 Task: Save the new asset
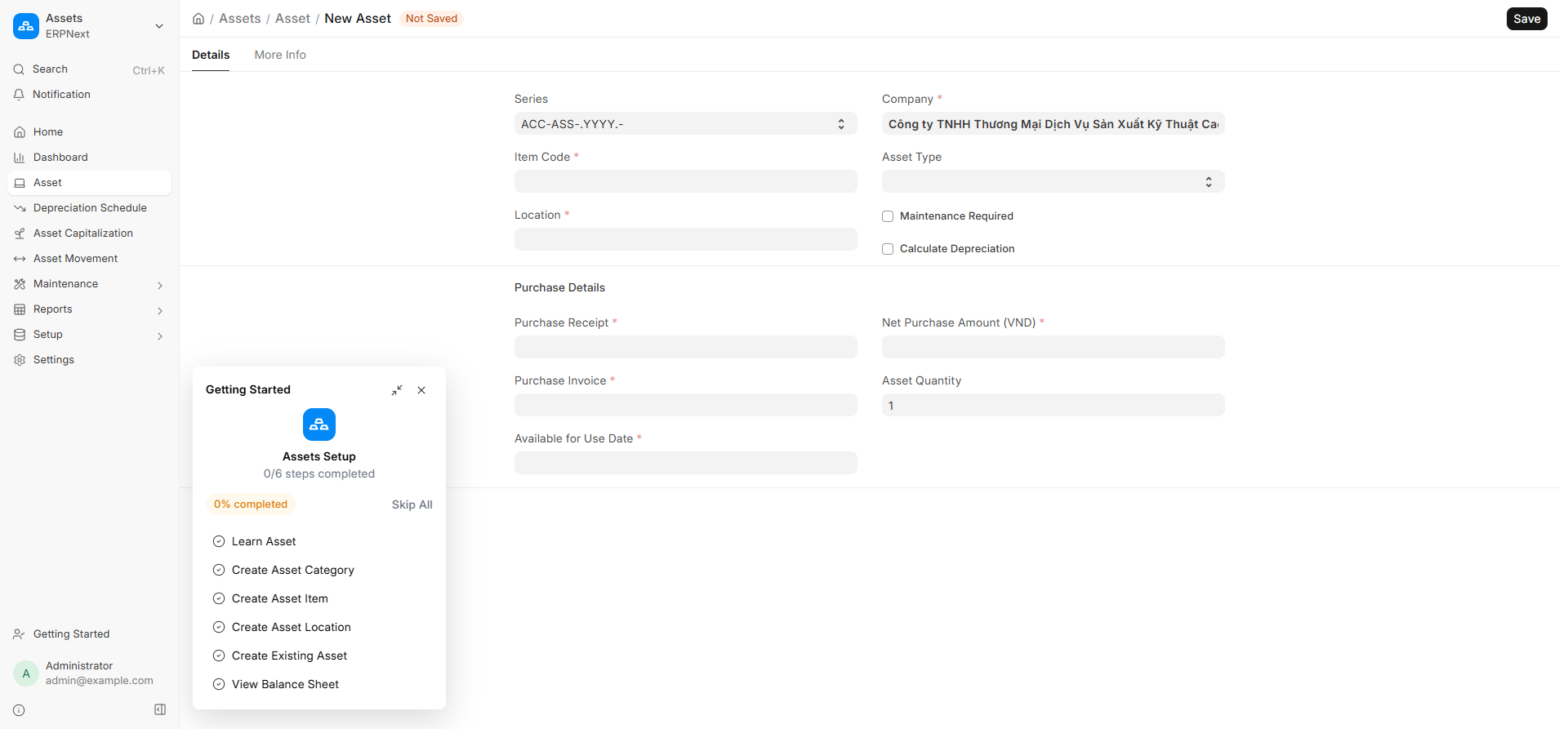click(x=1526, y=19)
